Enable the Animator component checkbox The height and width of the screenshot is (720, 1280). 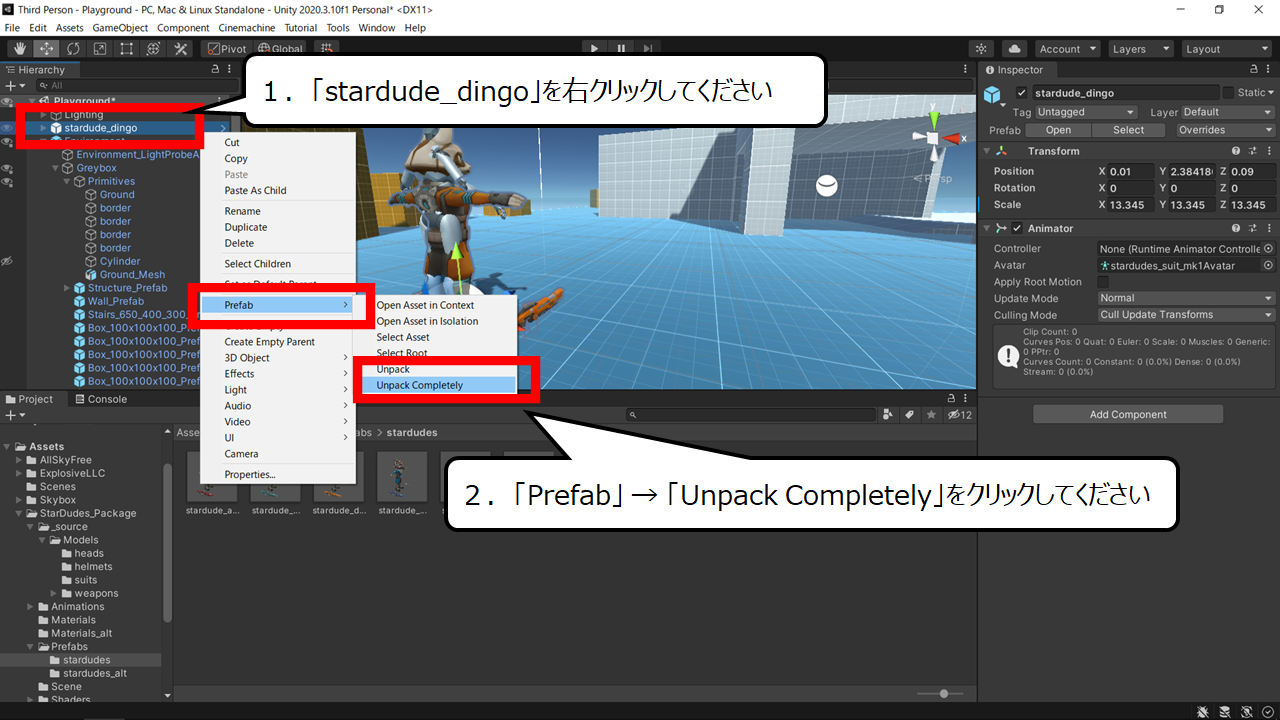click(1017, 228)
